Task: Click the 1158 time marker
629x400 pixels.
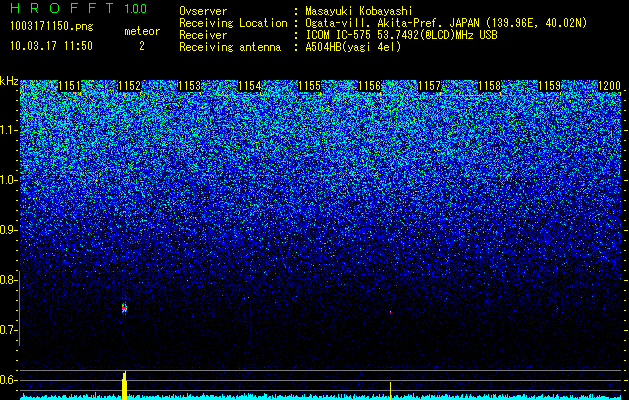Action: pyautogui.click(x=490, y=86)
